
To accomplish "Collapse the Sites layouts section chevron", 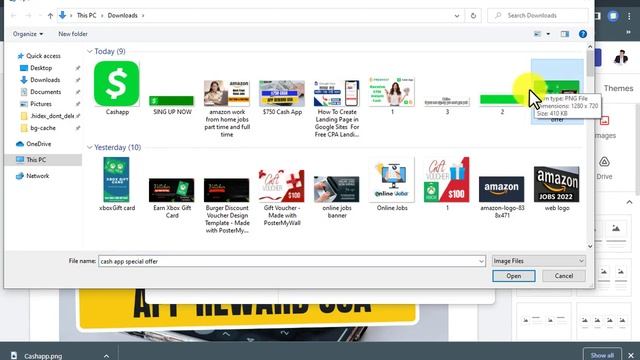I will (629, 202).
